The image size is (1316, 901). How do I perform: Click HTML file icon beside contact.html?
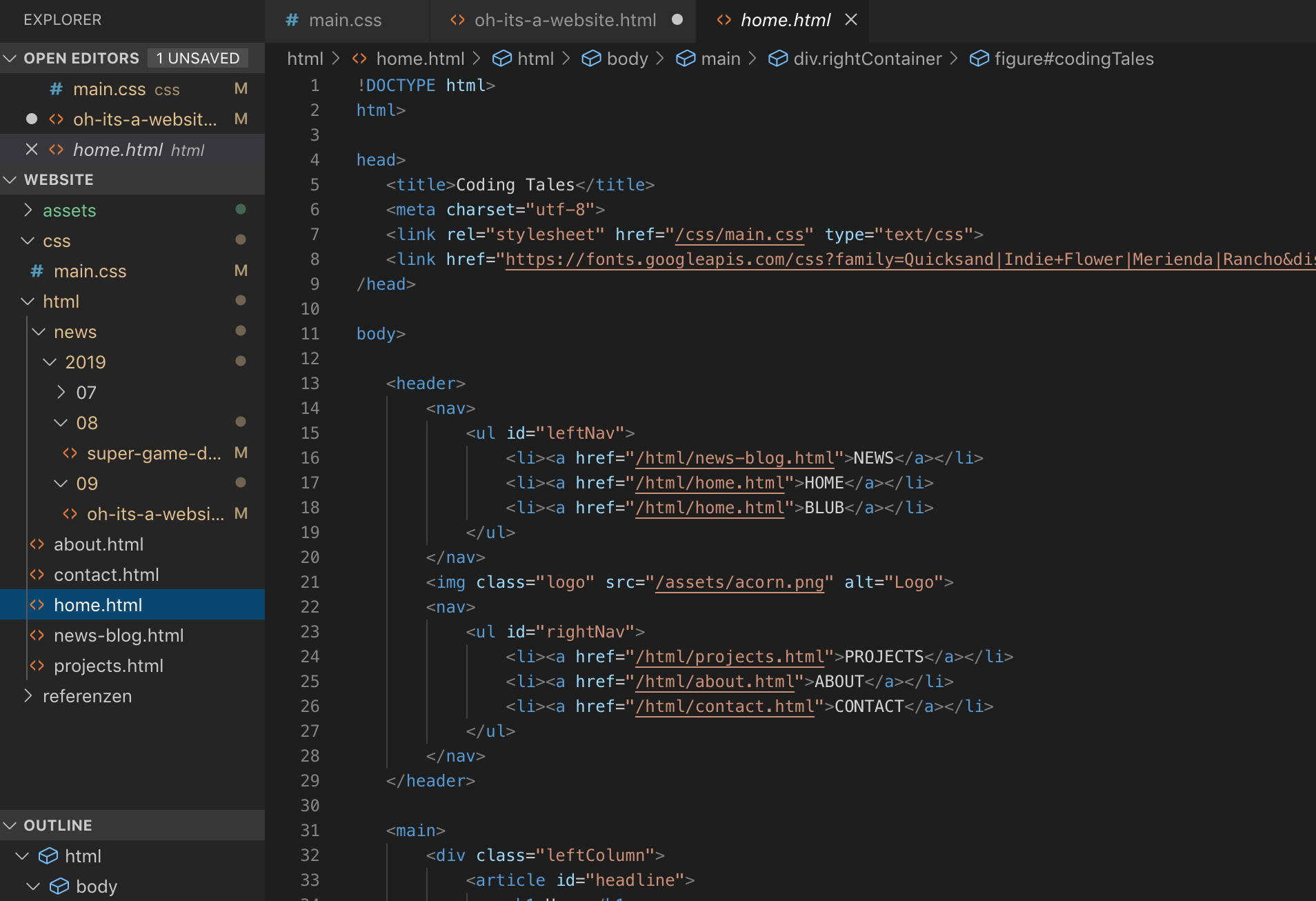[37, 575]
